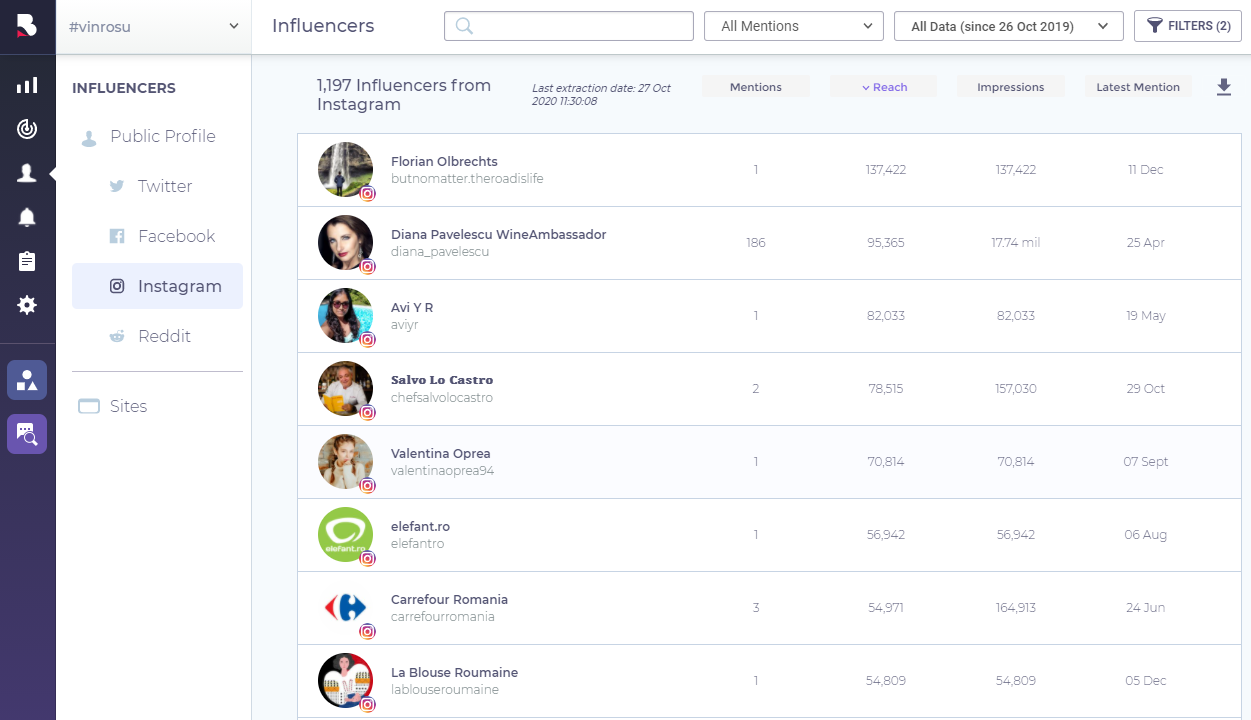Open the clipboard reports icon
The height and width of the screenshot is (720, 1251).
pos(27,261)
